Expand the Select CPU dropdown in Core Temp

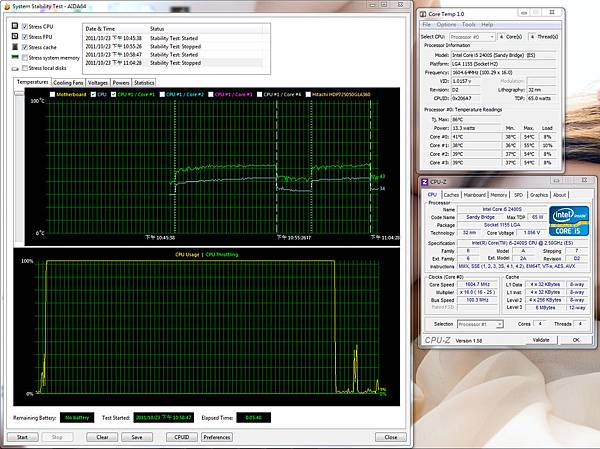click(472, 37)
